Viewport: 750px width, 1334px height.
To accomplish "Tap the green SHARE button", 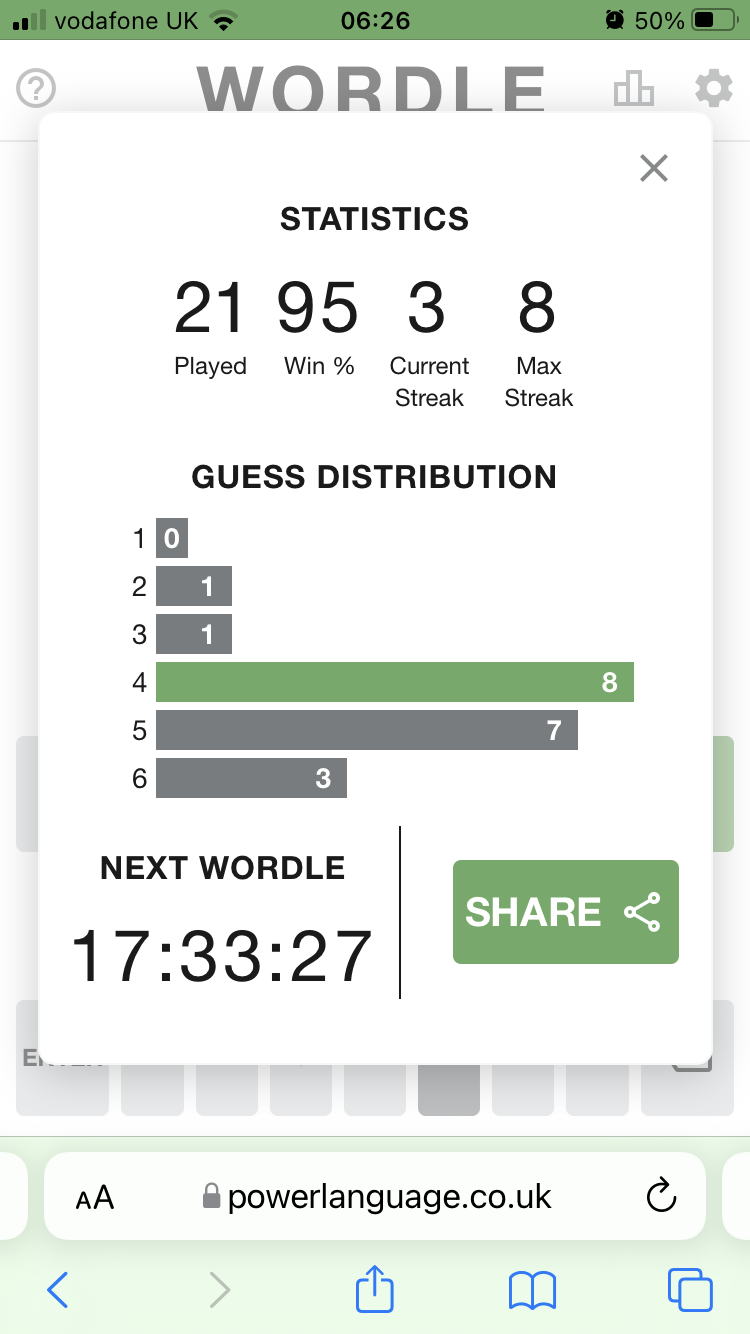I will point(566,912).
